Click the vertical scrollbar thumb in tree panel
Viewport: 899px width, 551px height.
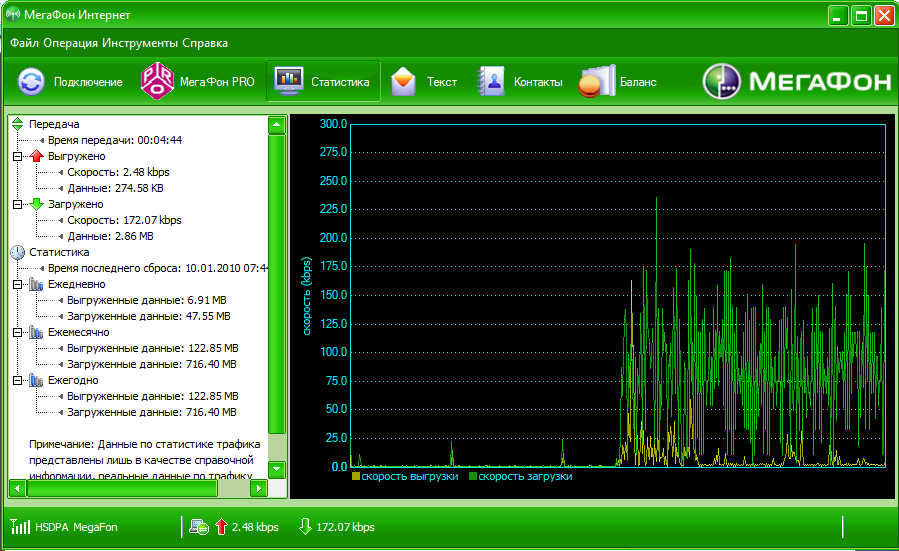point(277,284)
